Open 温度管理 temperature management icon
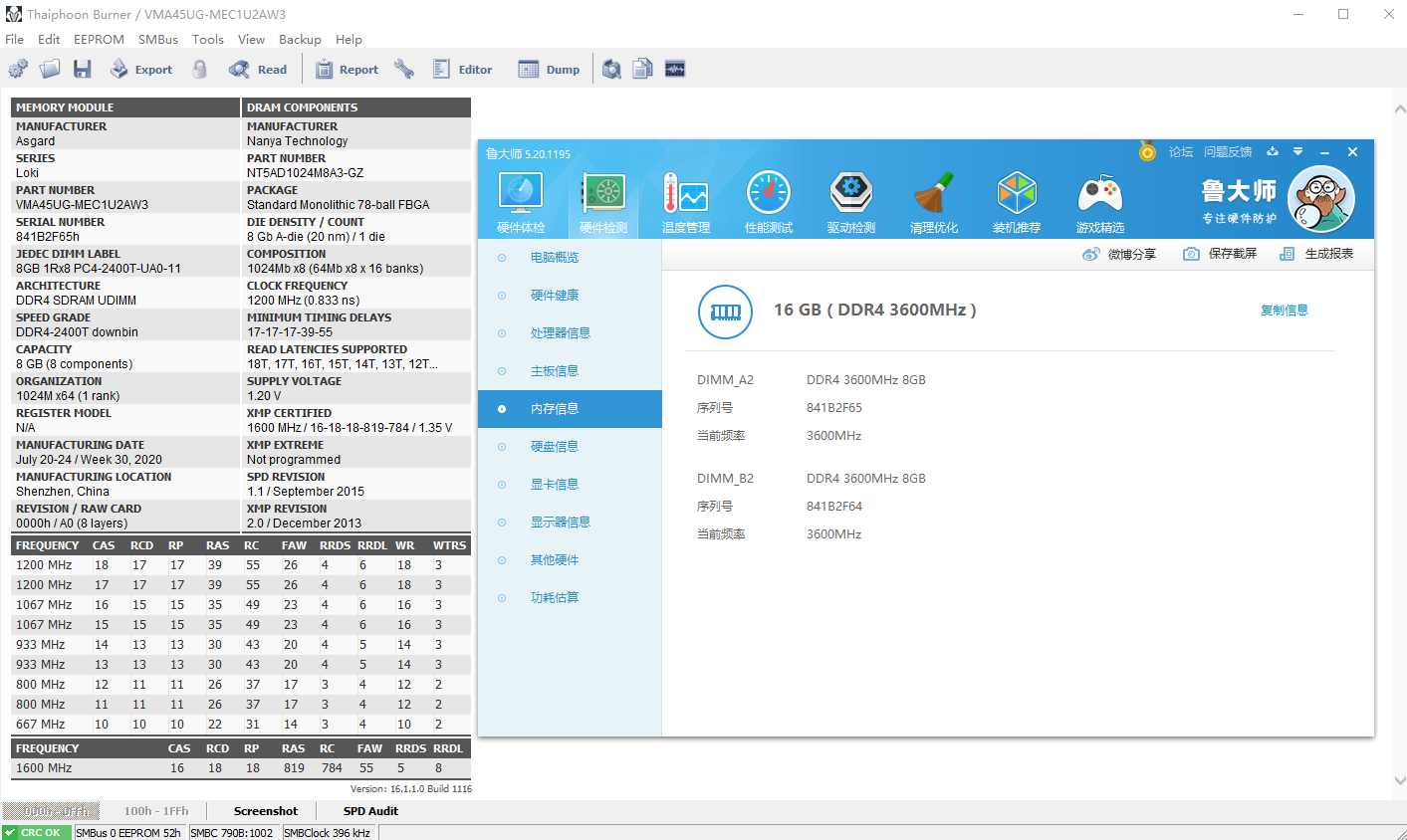Viewport: 1407px width, 840px height. 686,203
